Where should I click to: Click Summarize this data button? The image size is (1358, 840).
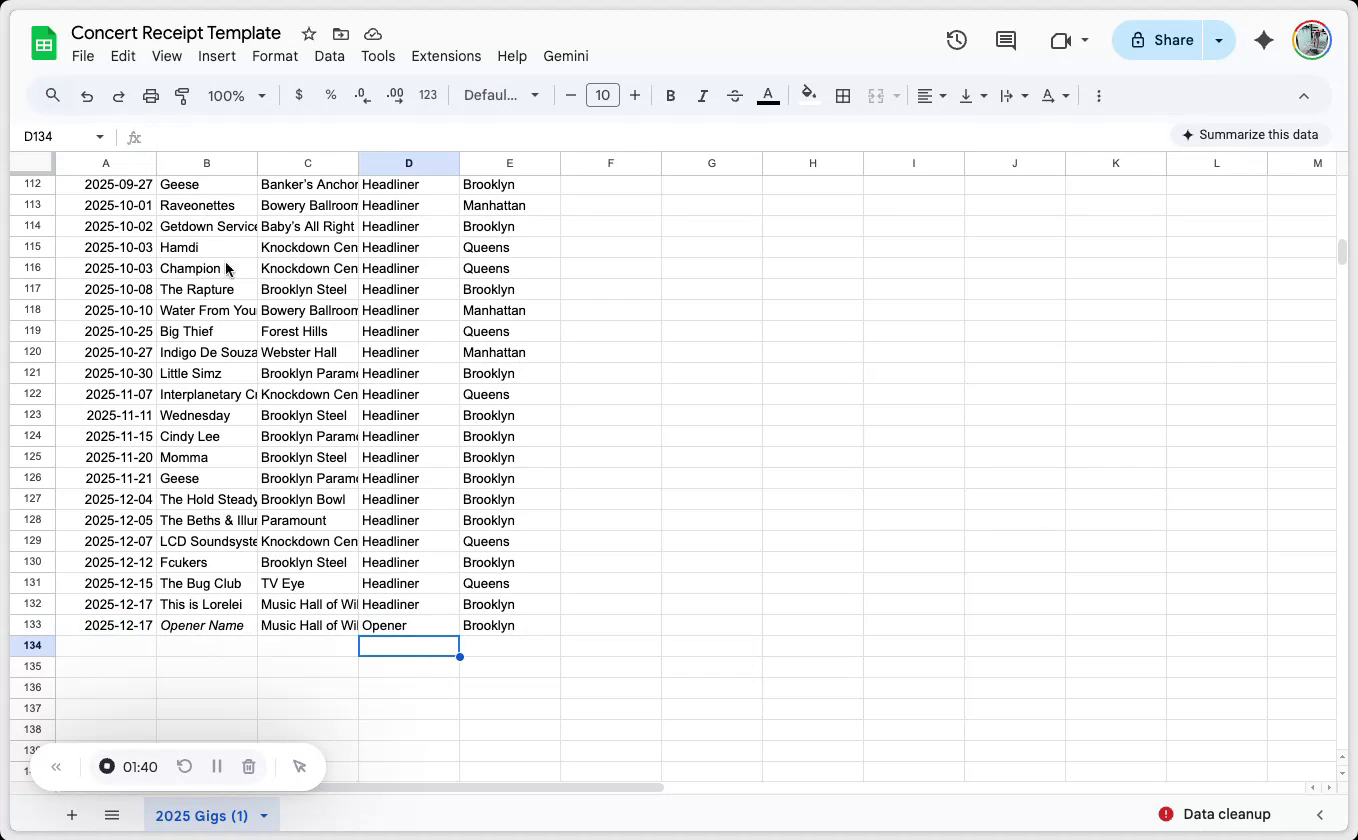click(x=1250, y=135)
